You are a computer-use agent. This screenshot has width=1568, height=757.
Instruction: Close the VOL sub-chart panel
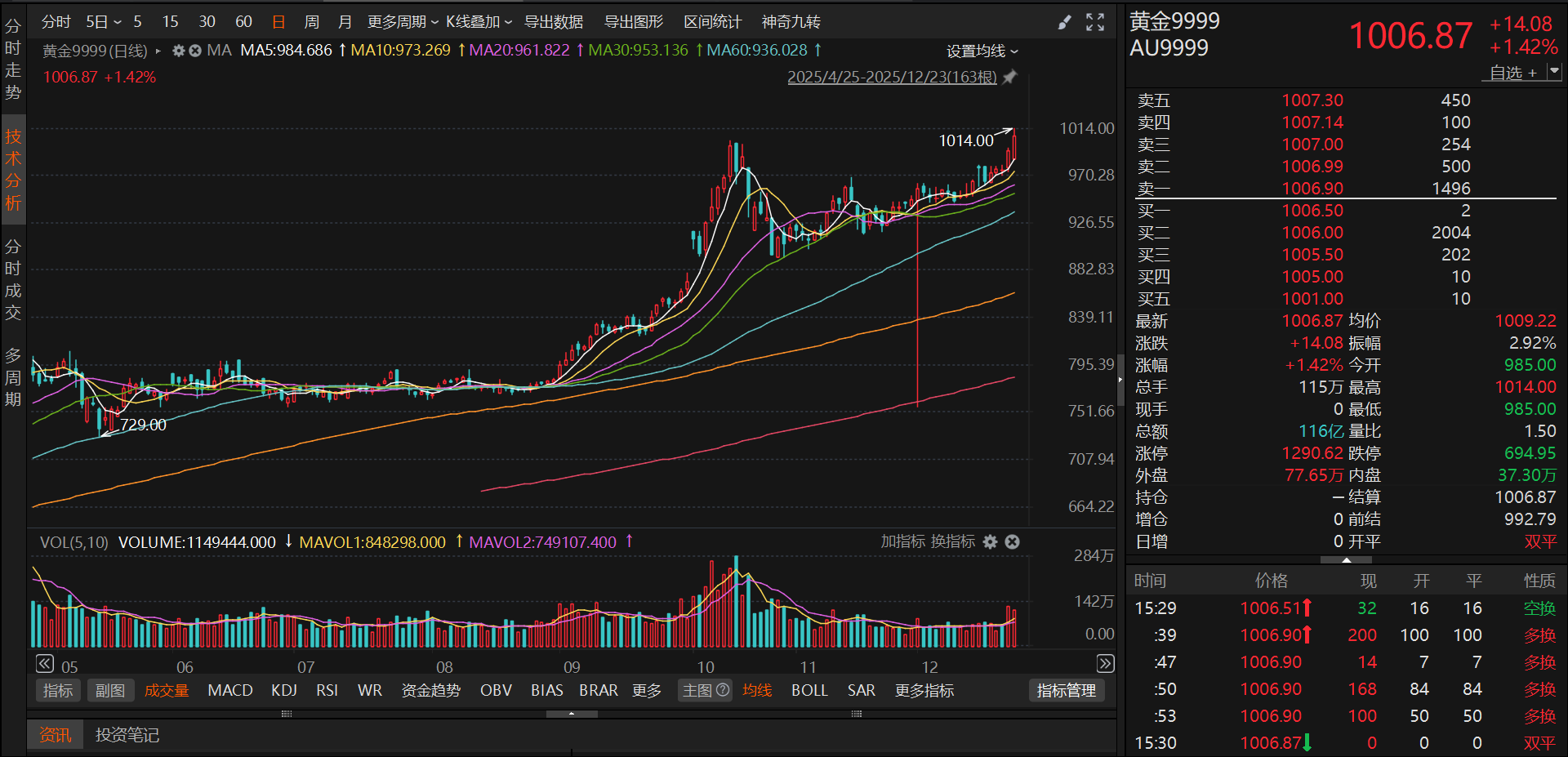click(1013, 542)
